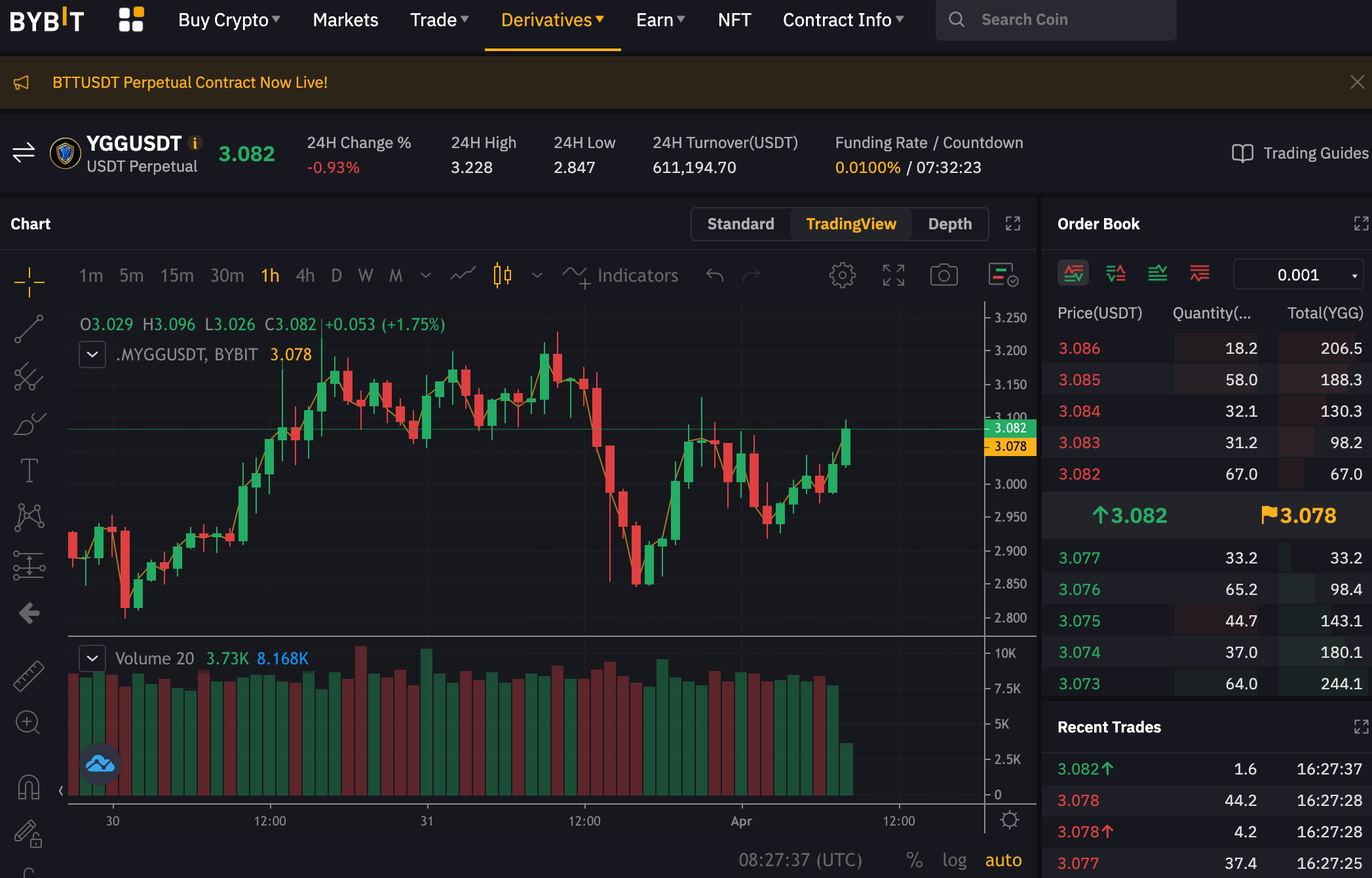Activate the zoom in tool

(28, 723)
